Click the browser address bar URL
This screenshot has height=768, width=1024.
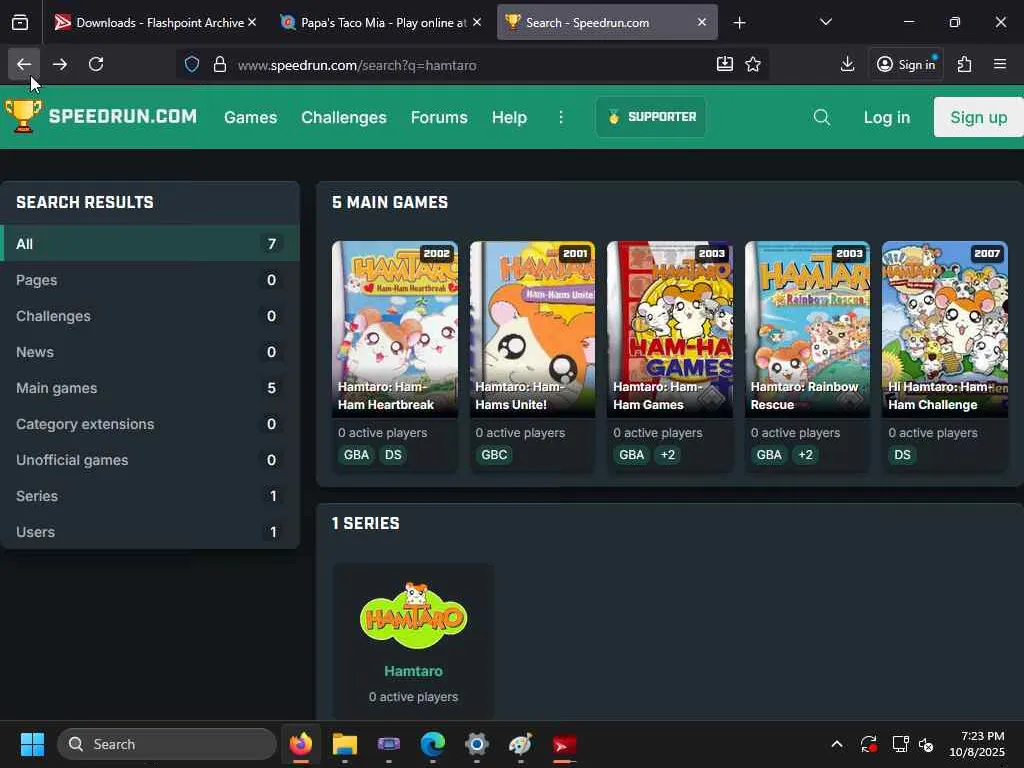click(x=357, y=65)
